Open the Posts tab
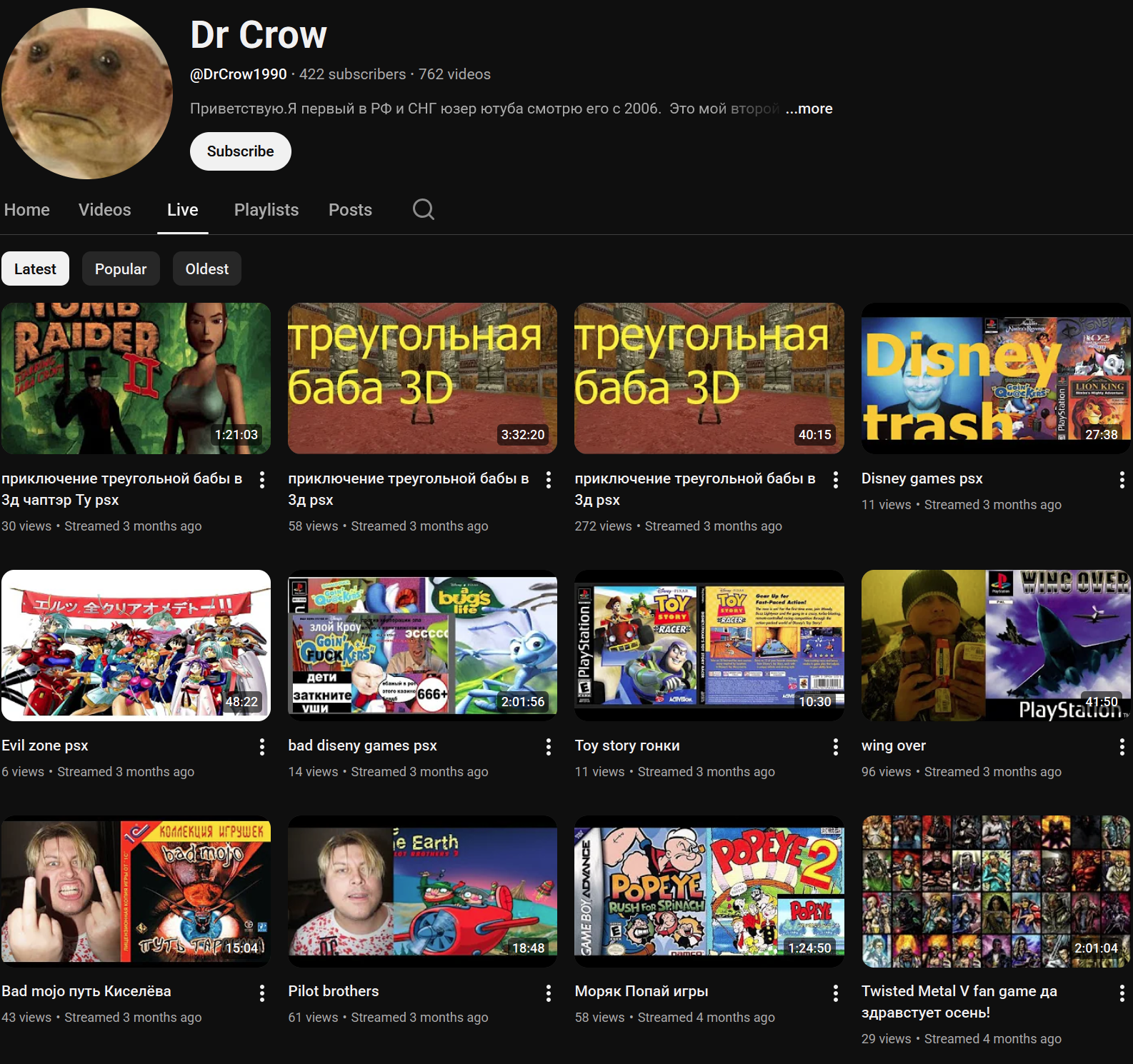 [350, 210]
